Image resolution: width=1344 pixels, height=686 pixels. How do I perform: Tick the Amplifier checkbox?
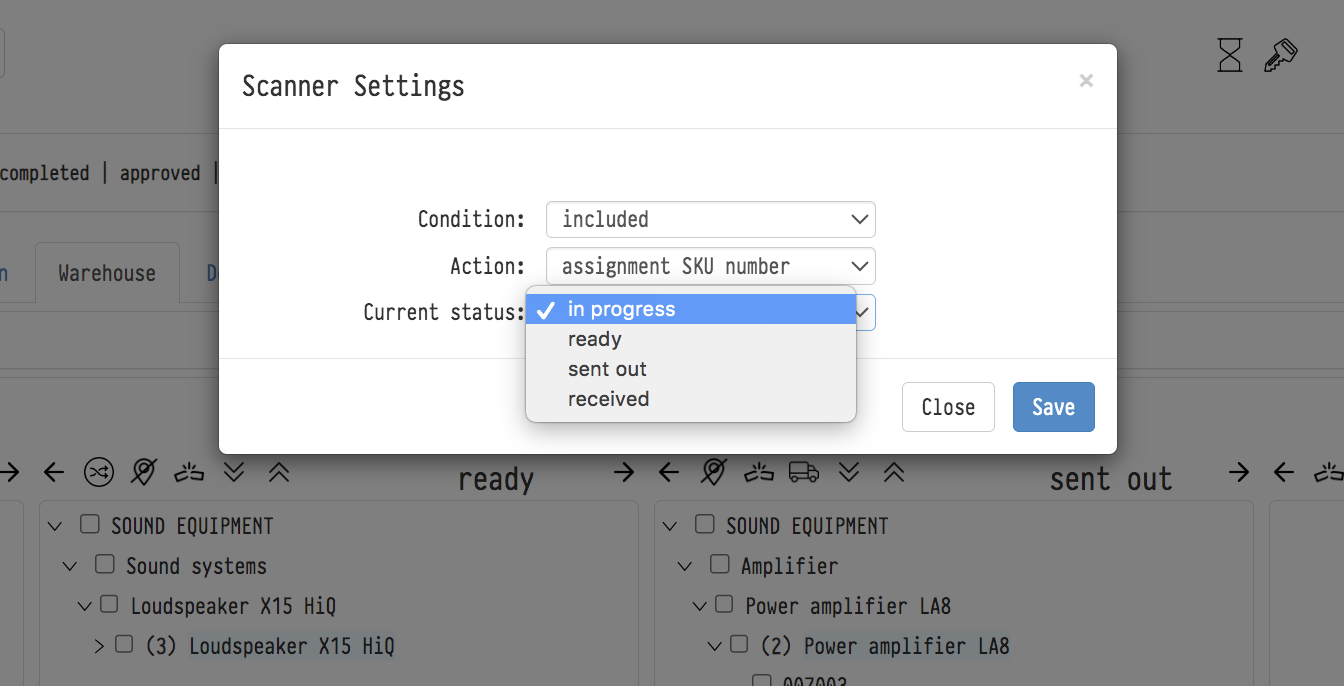click(719, 565)
